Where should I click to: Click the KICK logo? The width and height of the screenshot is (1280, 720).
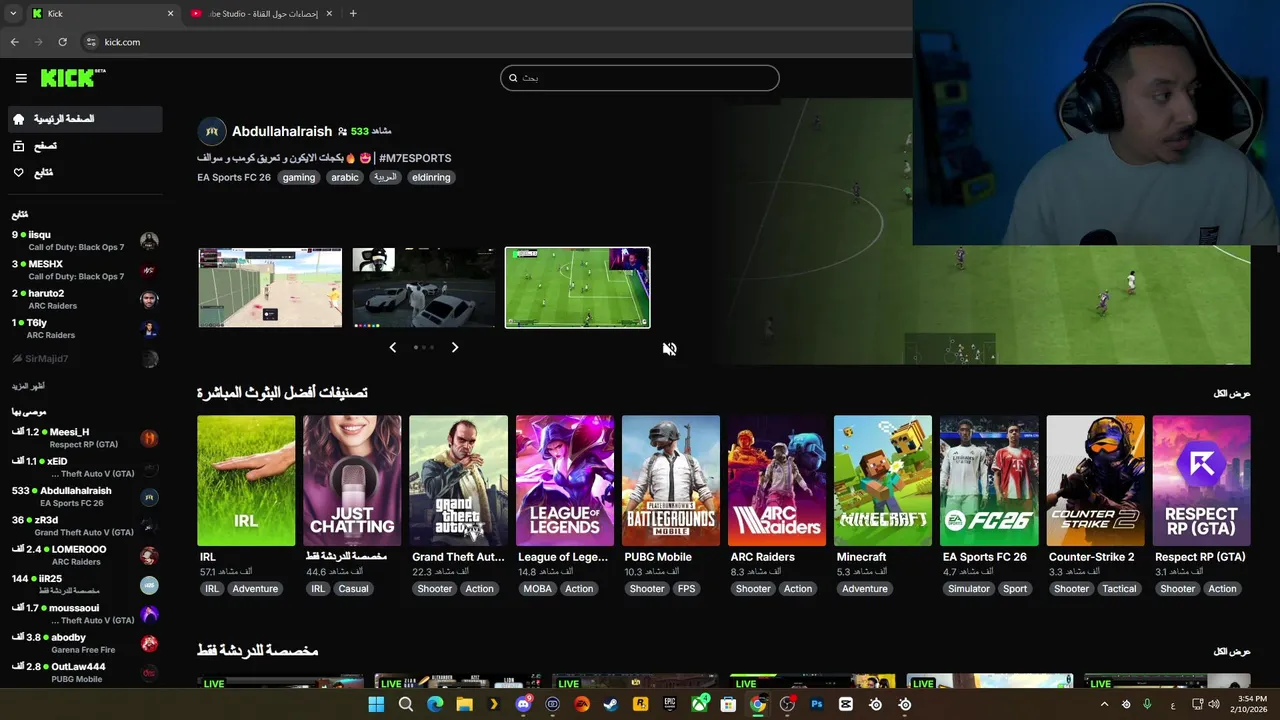click(73, 78)
